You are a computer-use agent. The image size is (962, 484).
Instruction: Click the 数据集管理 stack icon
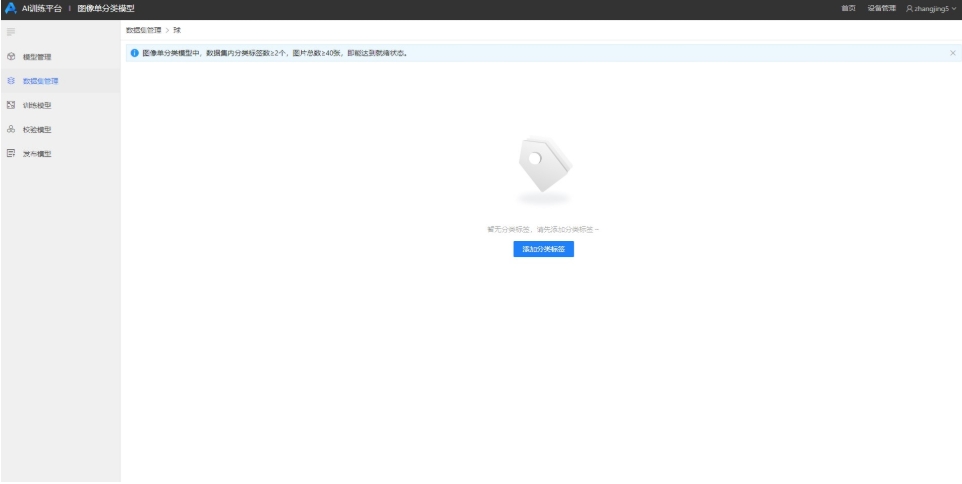click(10, 81)
